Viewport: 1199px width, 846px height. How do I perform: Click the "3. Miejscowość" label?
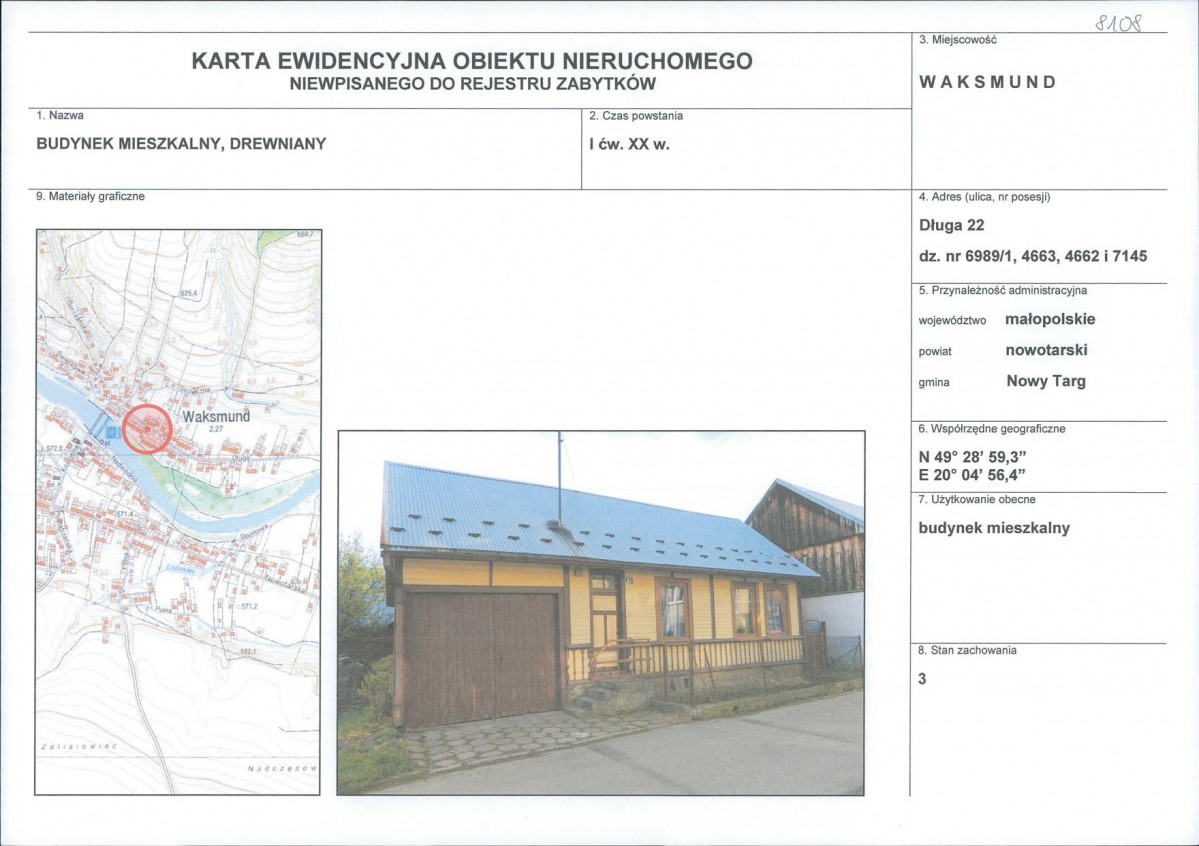(957, 40)
